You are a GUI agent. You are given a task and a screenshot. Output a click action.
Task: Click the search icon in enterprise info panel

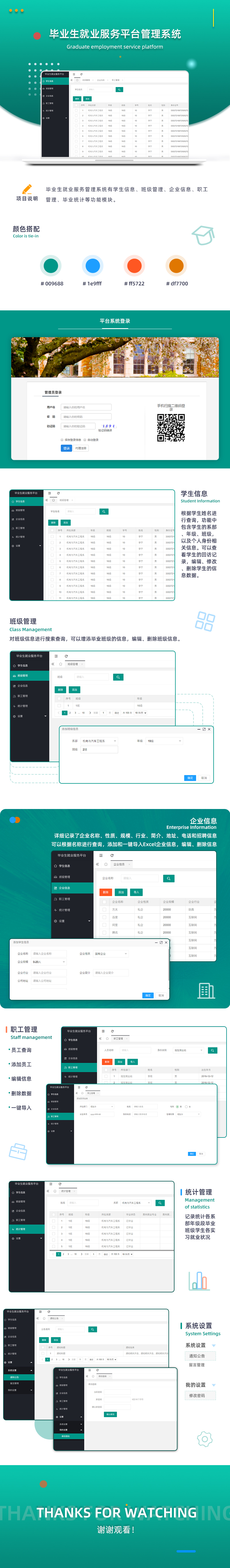coord(169,878)
